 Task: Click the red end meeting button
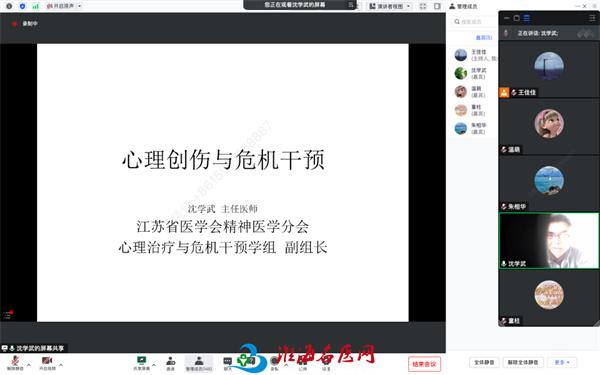(424, 364)
